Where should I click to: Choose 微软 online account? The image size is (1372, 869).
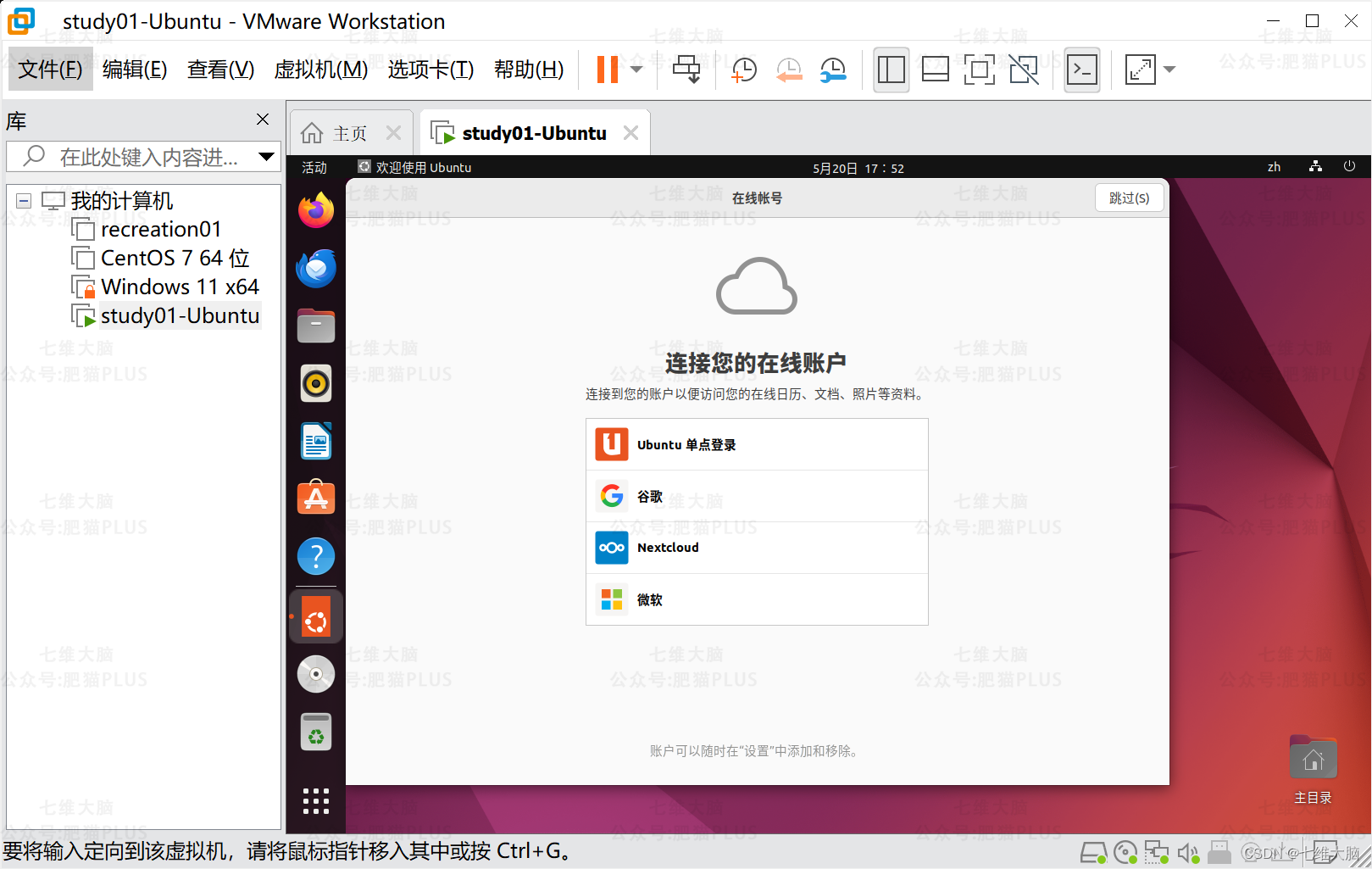point(757,600)
